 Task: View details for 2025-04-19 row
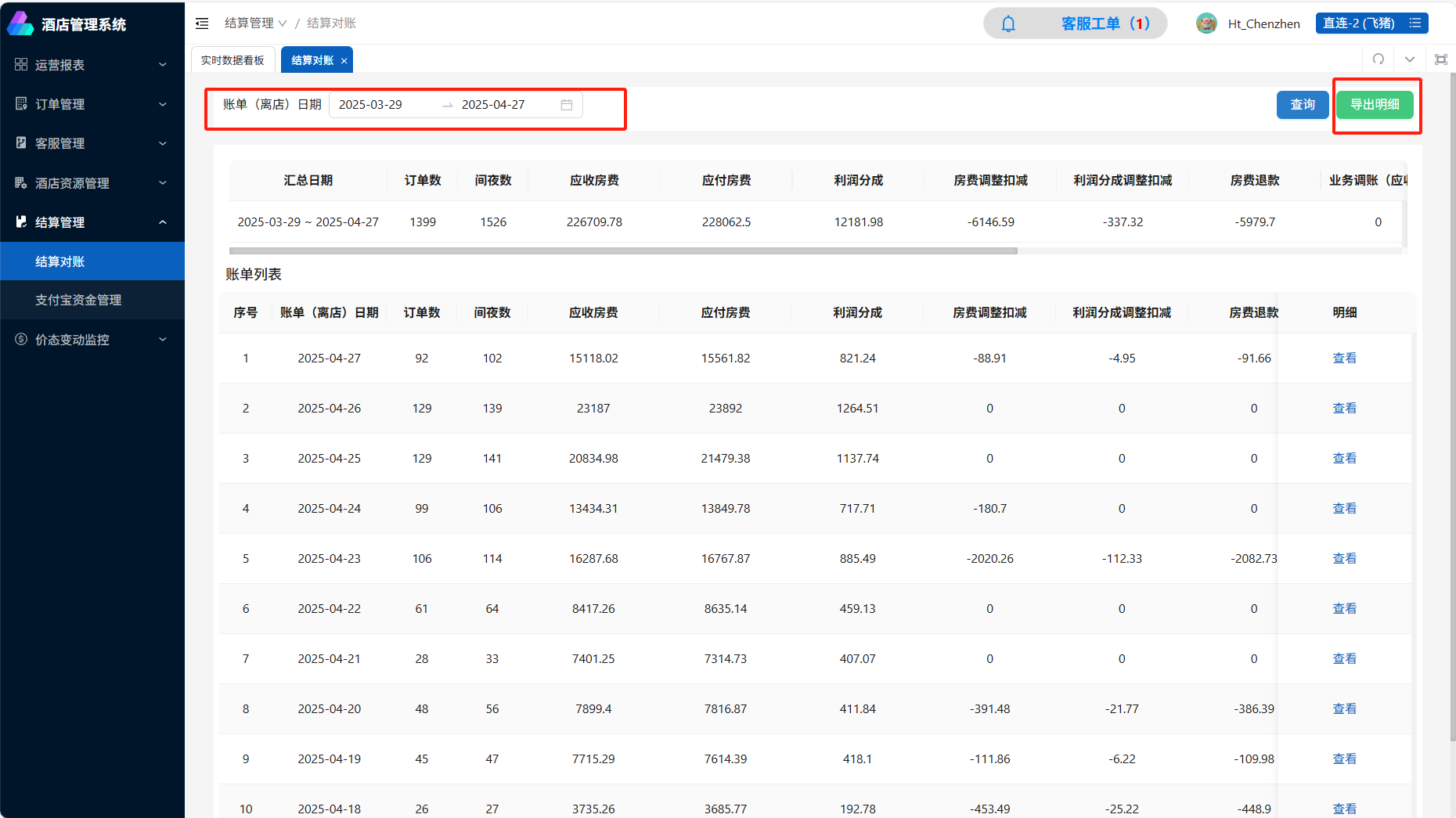[1344, 759]
